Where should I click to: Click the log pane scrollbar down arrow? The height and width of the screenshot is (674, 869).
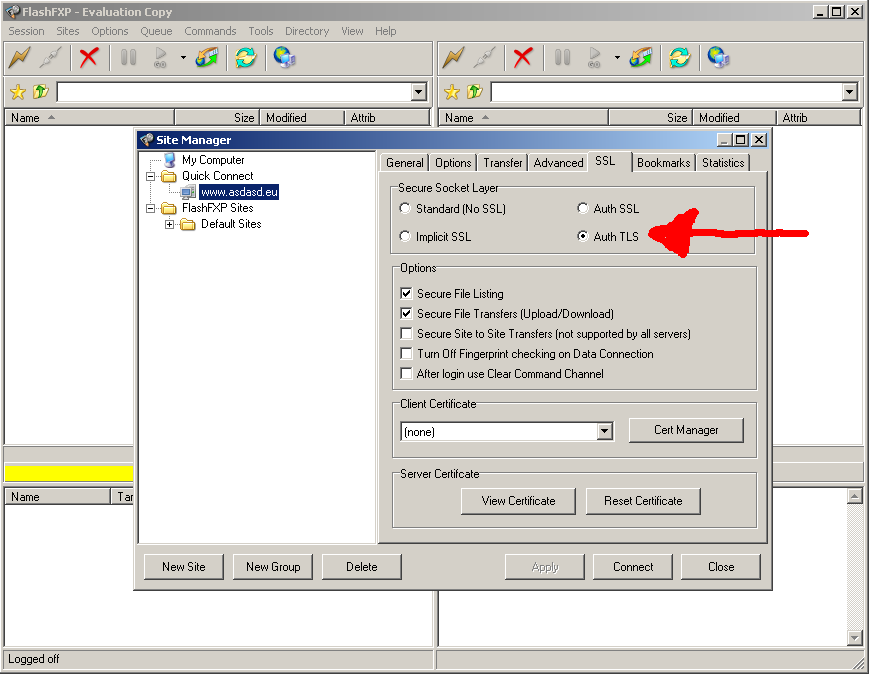[854, 638]
